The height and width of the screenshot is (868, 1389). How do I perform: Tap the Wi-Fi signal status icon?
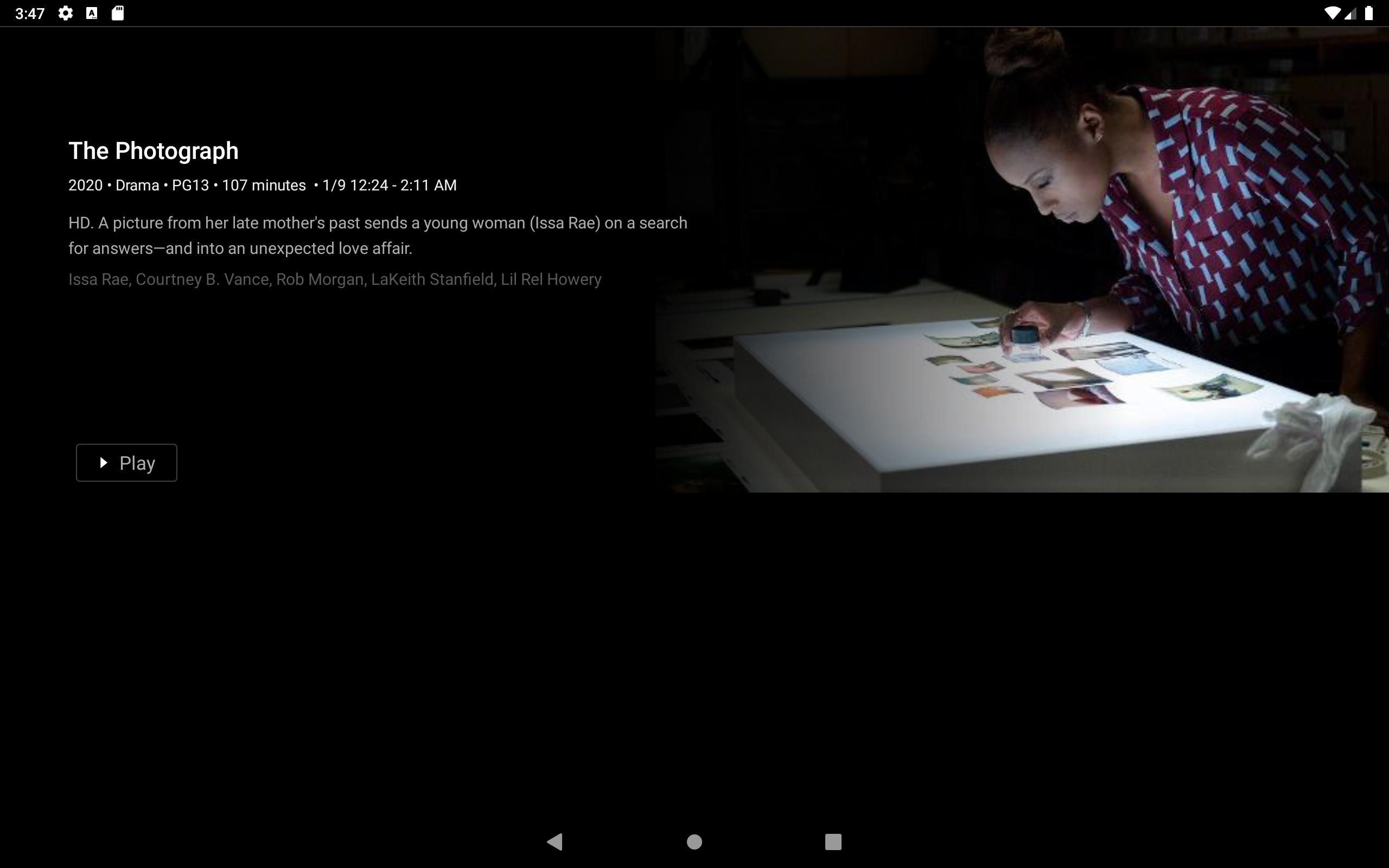tap(1332, 13)
